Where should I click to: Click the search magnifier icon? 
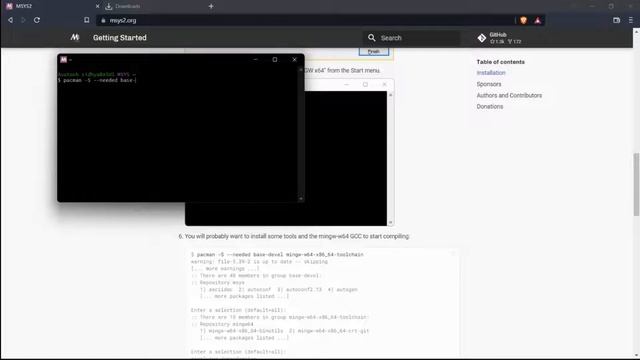tap(371, 38)
